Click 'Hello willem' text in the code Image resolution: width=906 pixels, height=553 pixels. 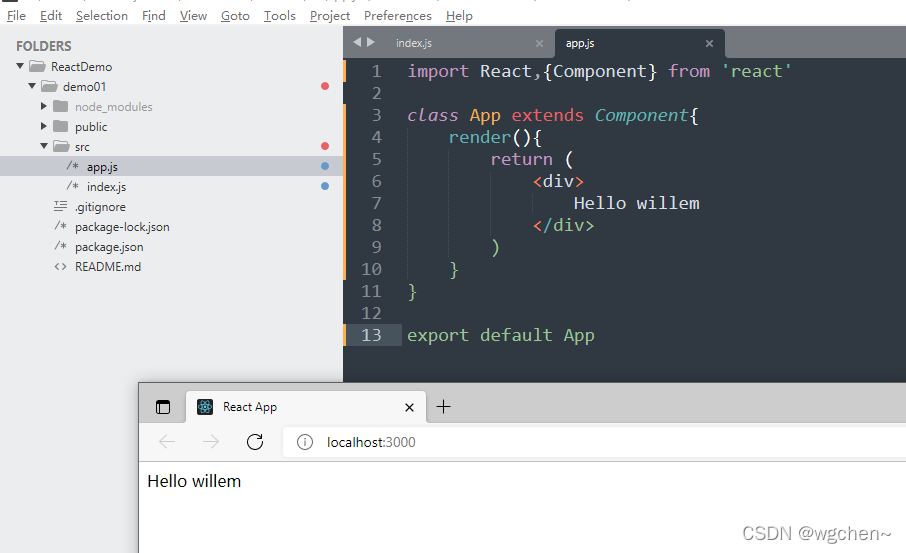pos(636,203)
